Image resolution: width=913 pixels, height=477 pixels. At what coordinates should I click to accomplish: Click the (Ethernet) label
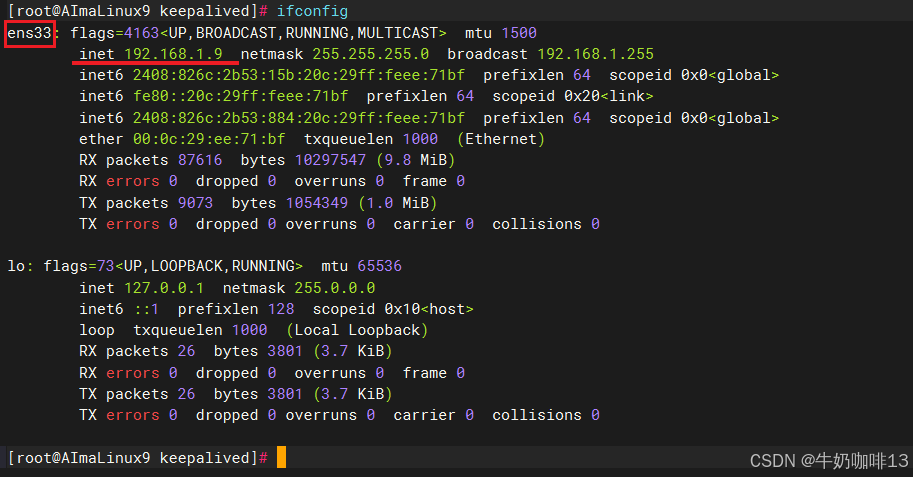tap(501, 139)
